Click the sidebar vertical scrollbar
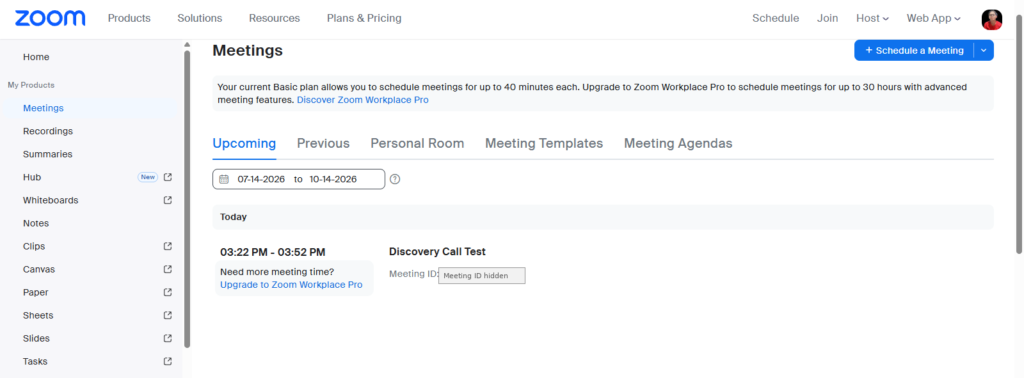The width and height of the screenshot is (1024, 378). (187, 199)
